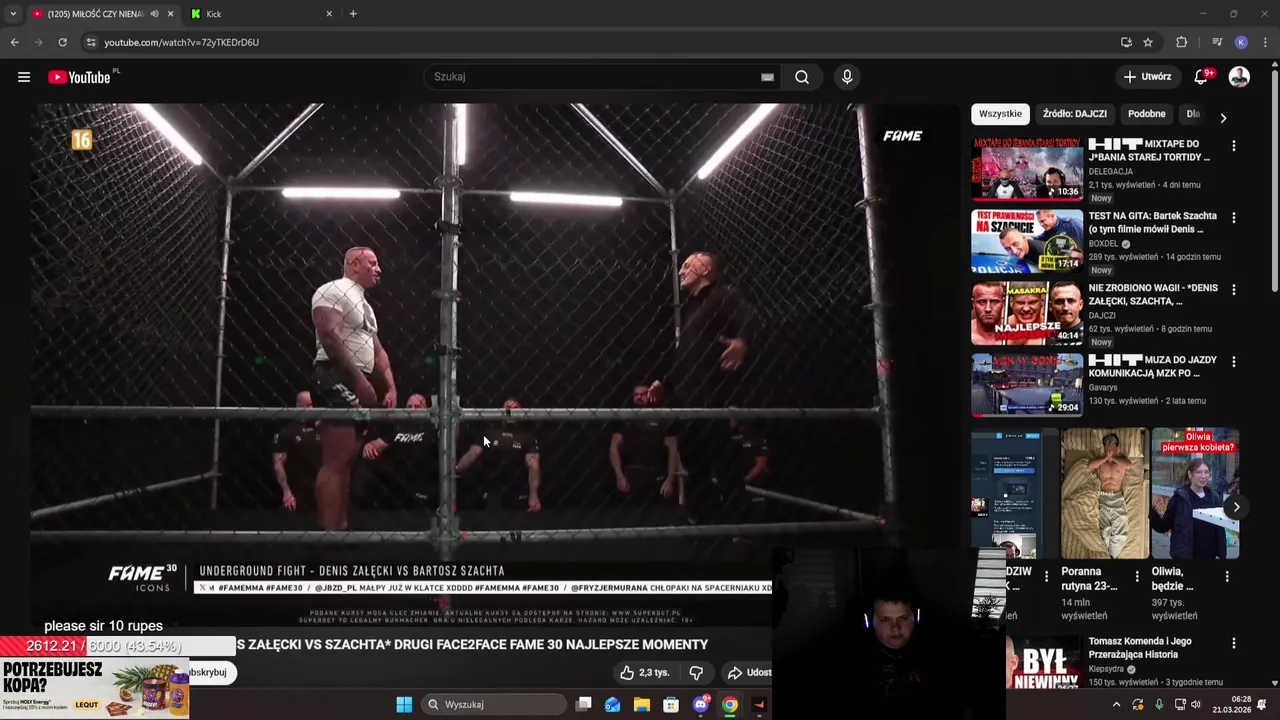Image resolution: width=1280 pixels, height=720 pixels.
Task: Open Microsoft Store from taskbar
Action: [671, 705]
